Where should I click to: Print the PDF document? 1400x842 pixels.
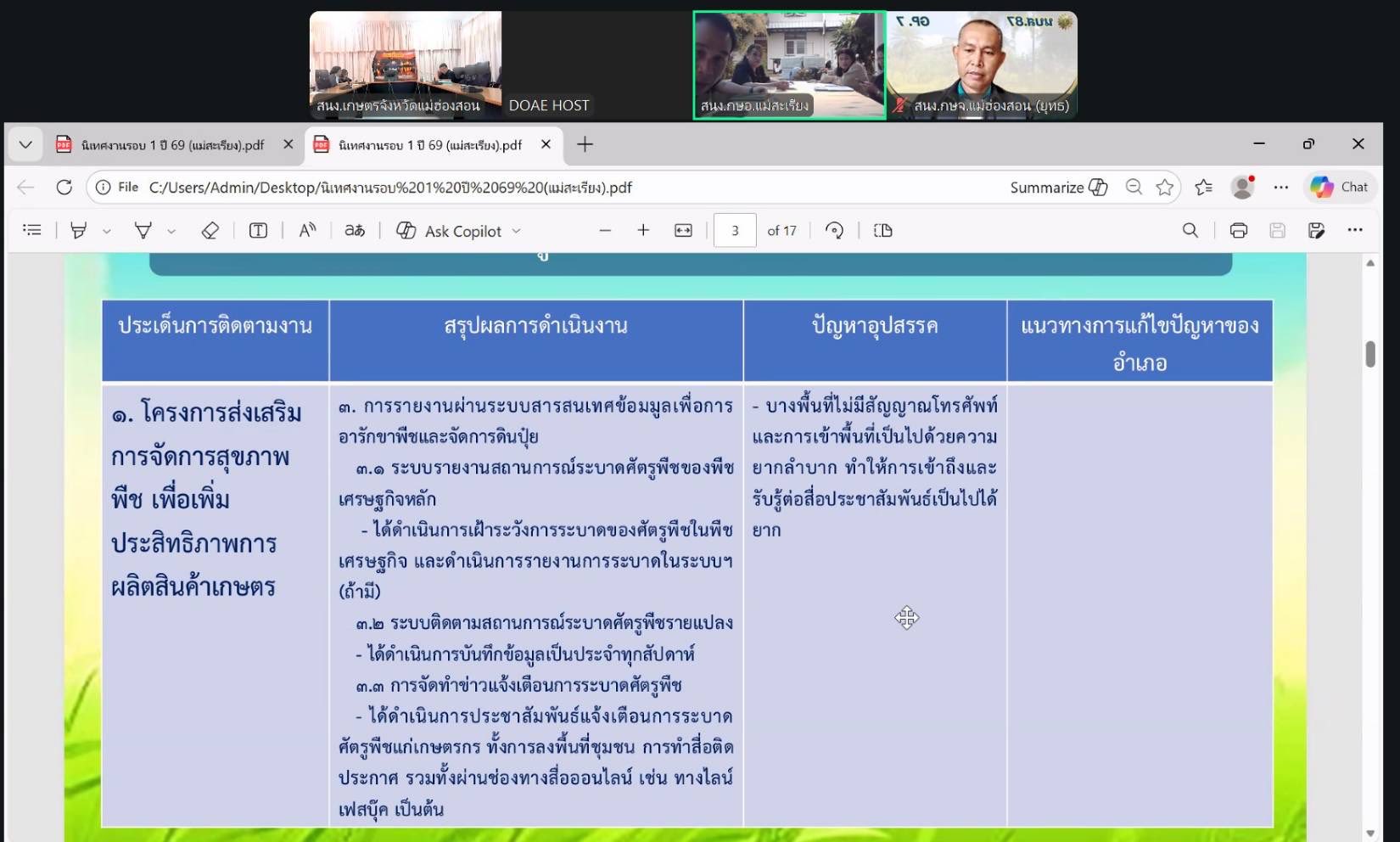tap(1238, 231)
